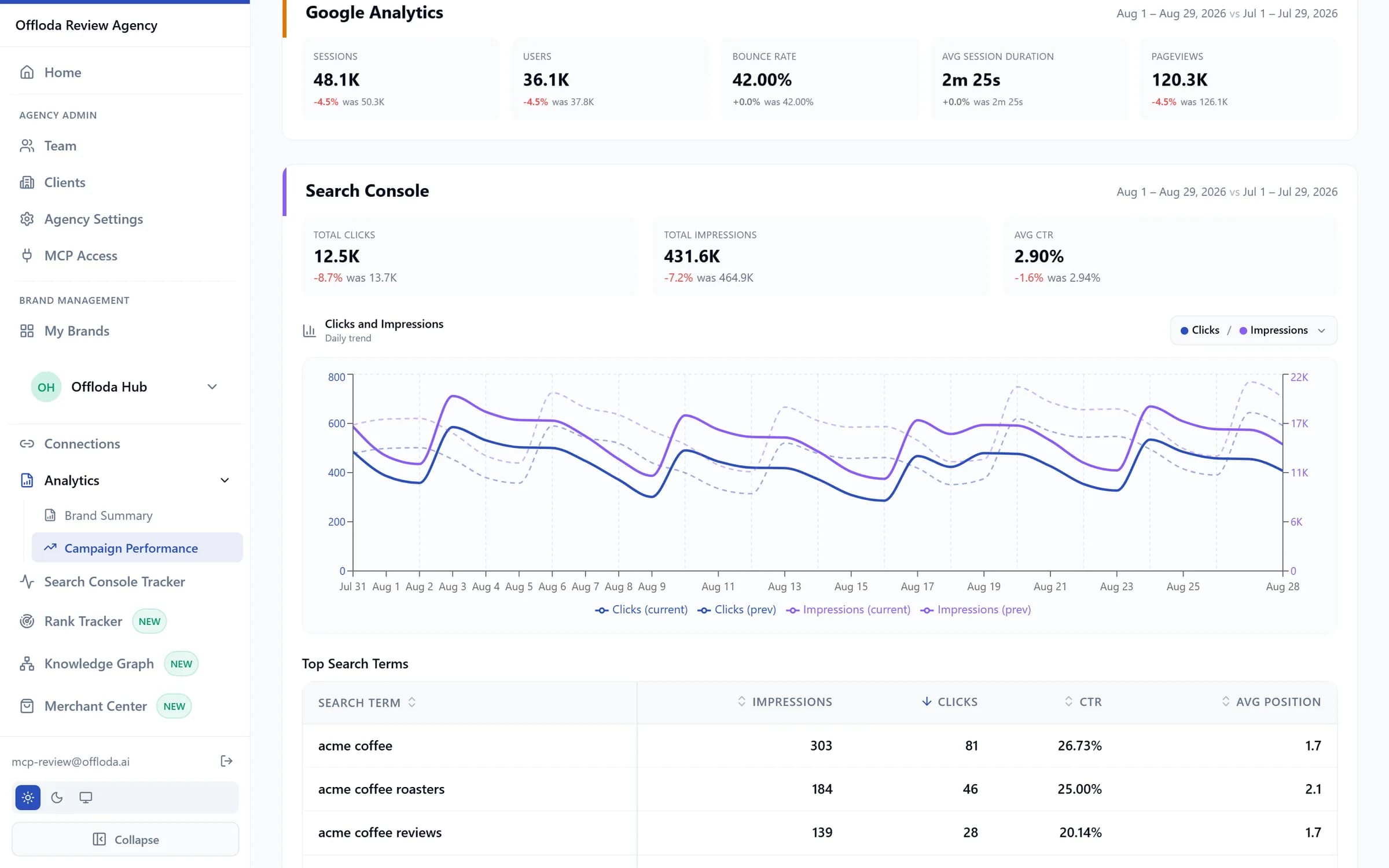This screenshot has height=868, width=1389.
Task: Expand the Offloda Hub brand chevron
Action: [212, 387]
